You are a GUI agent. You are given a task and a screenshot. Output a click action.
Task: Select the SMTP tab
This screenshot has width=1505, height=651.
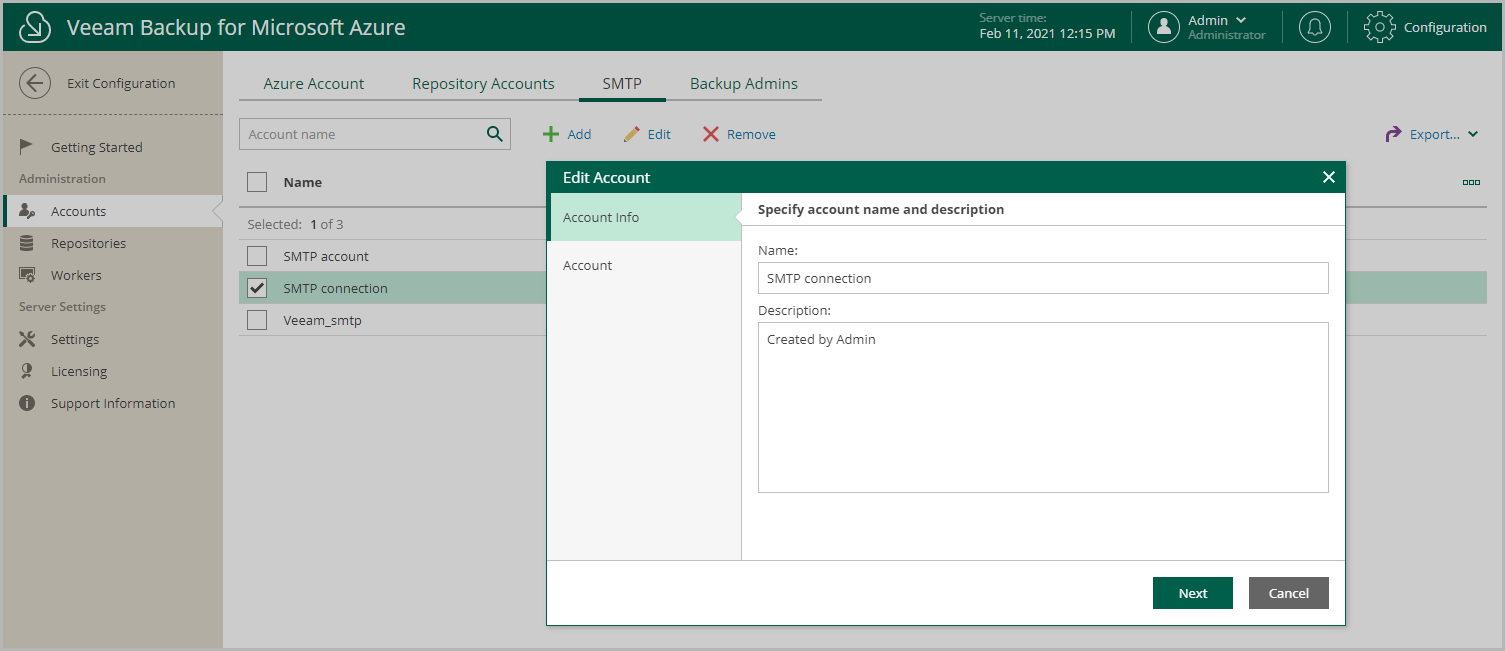(x=622, y=84)
